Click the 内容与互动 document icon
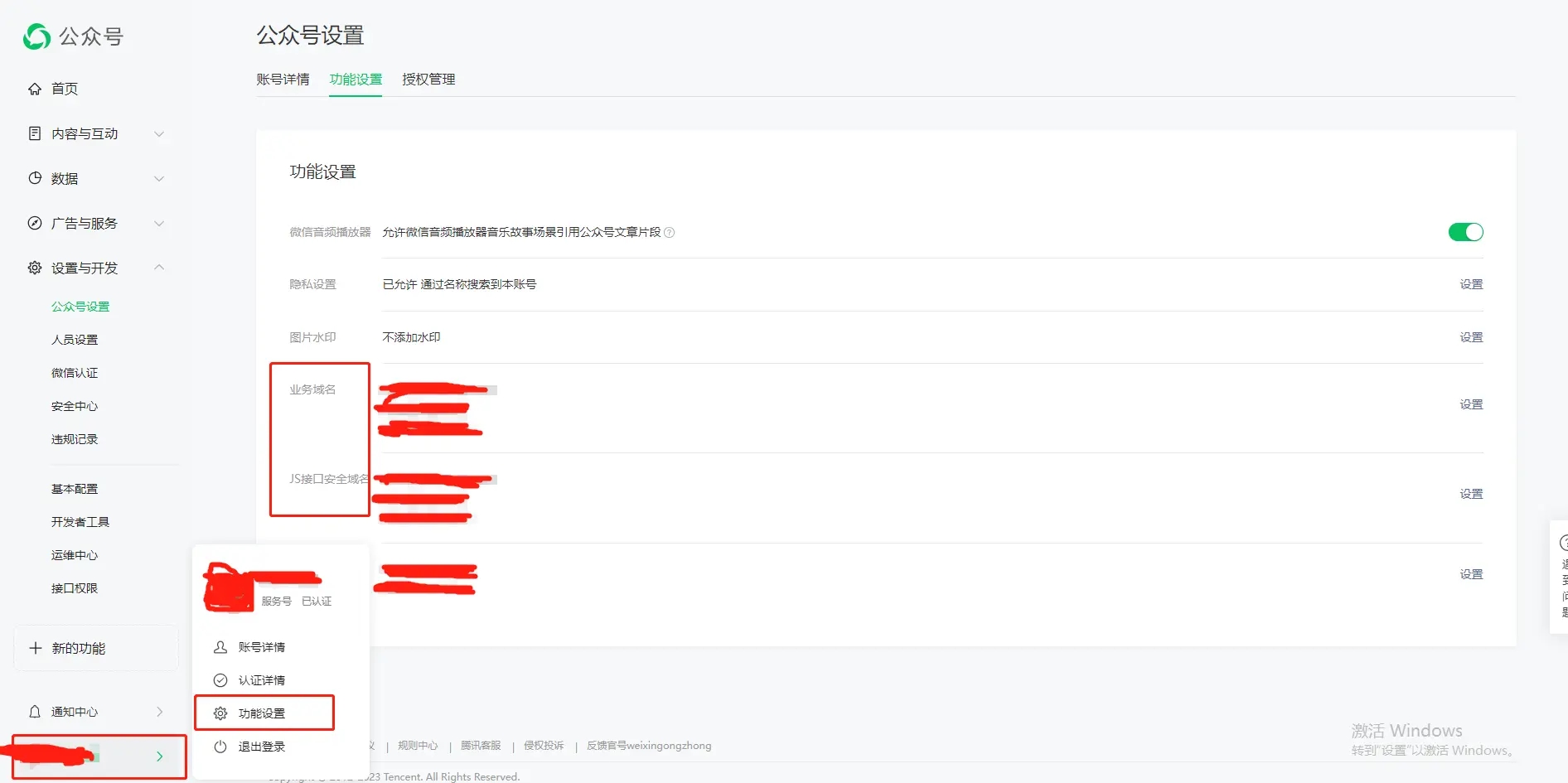 tap(35, 133)
